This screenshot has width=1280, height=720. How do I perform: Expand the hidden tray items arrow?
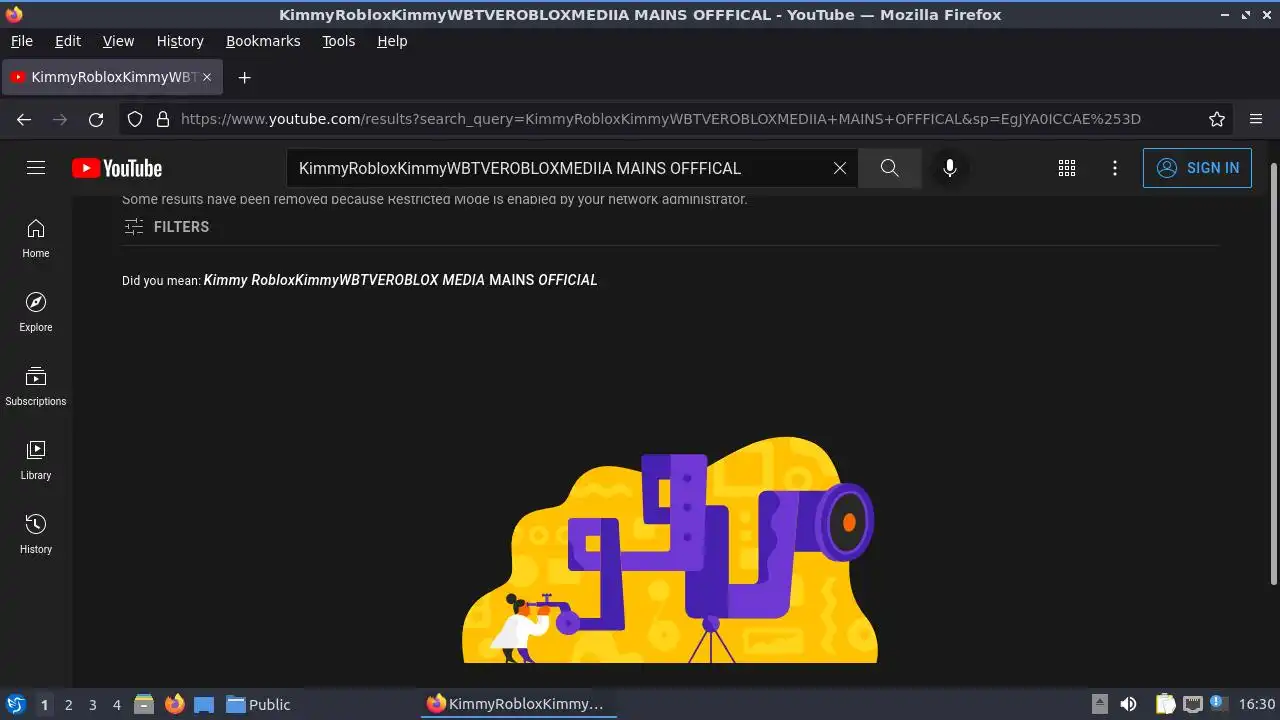(1099, 704)
